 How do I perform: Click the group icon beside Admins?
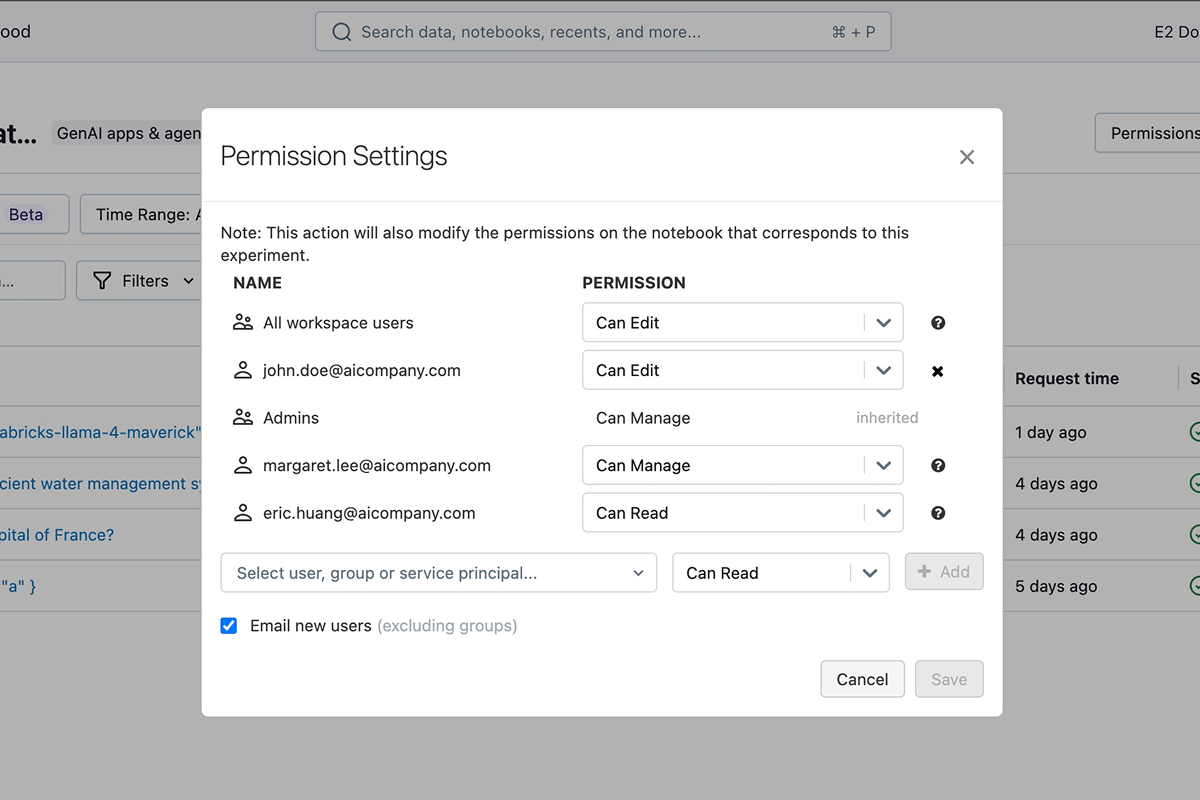243,418
